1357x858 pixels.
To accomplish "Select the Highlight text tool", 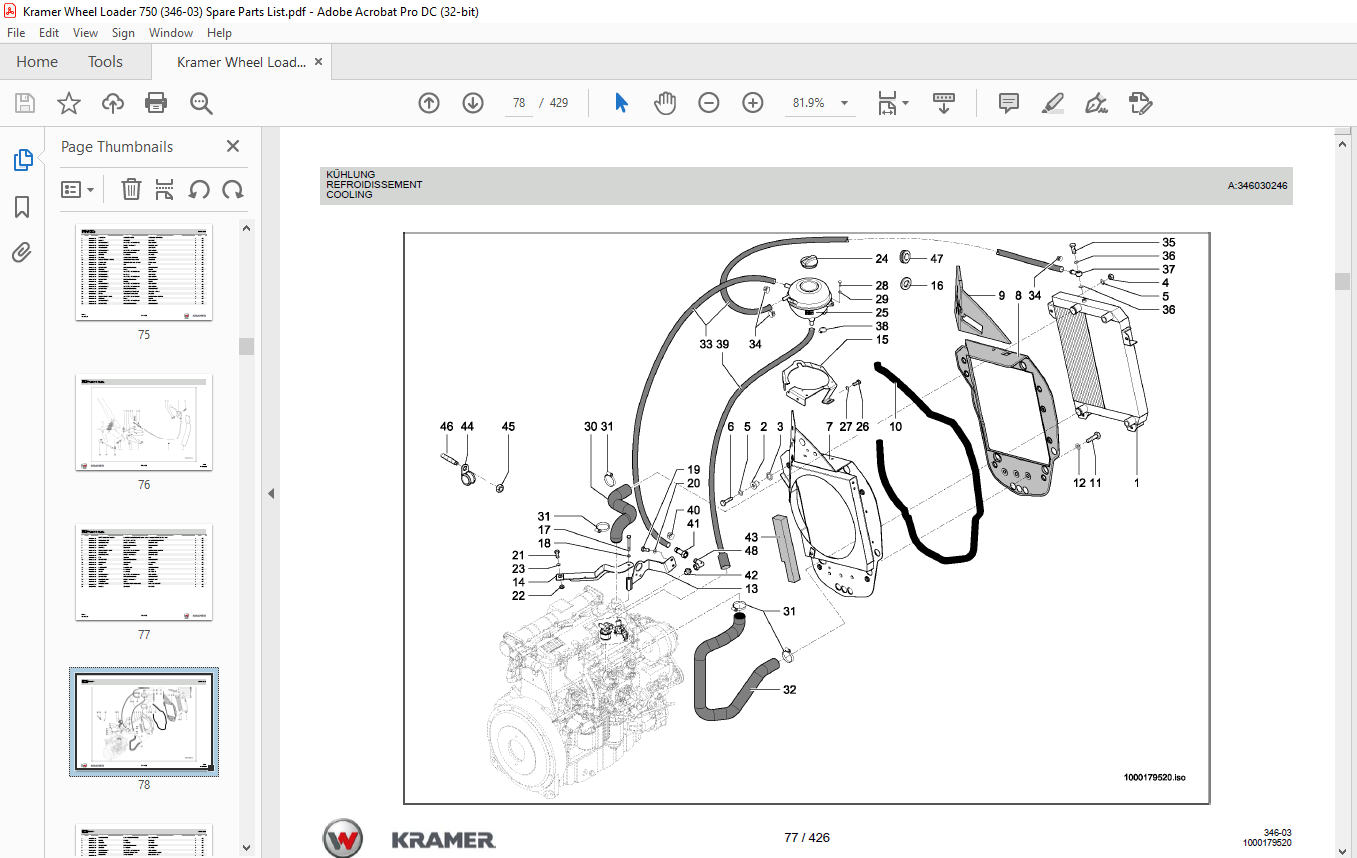I will click(1052, 103).
